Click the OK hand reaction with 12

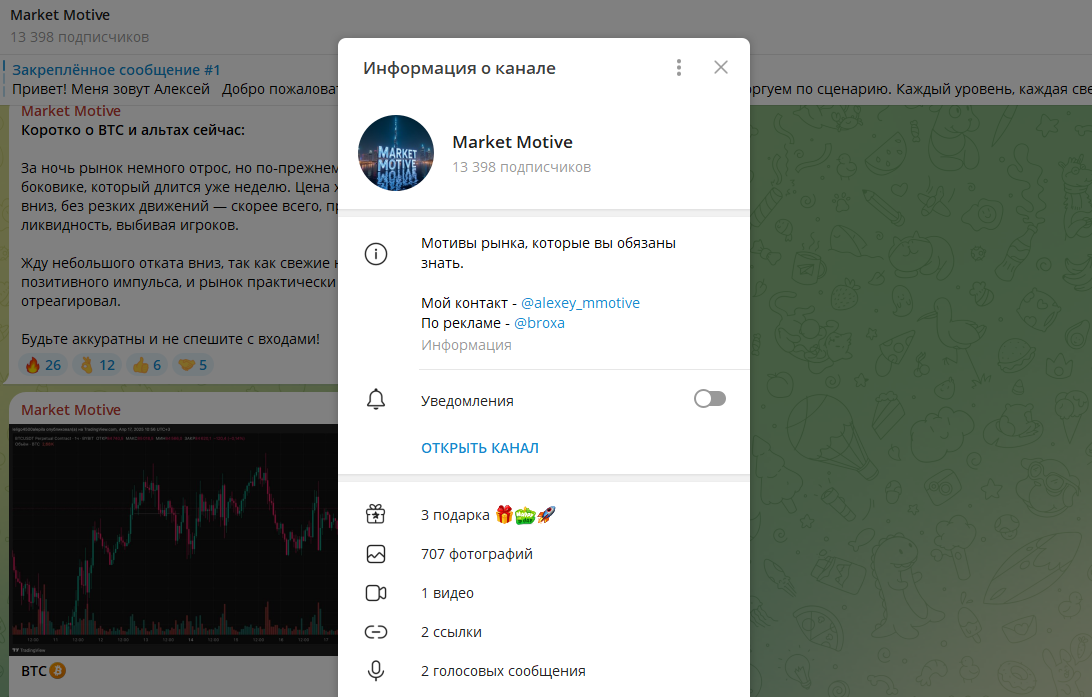[x=98, y=365]
